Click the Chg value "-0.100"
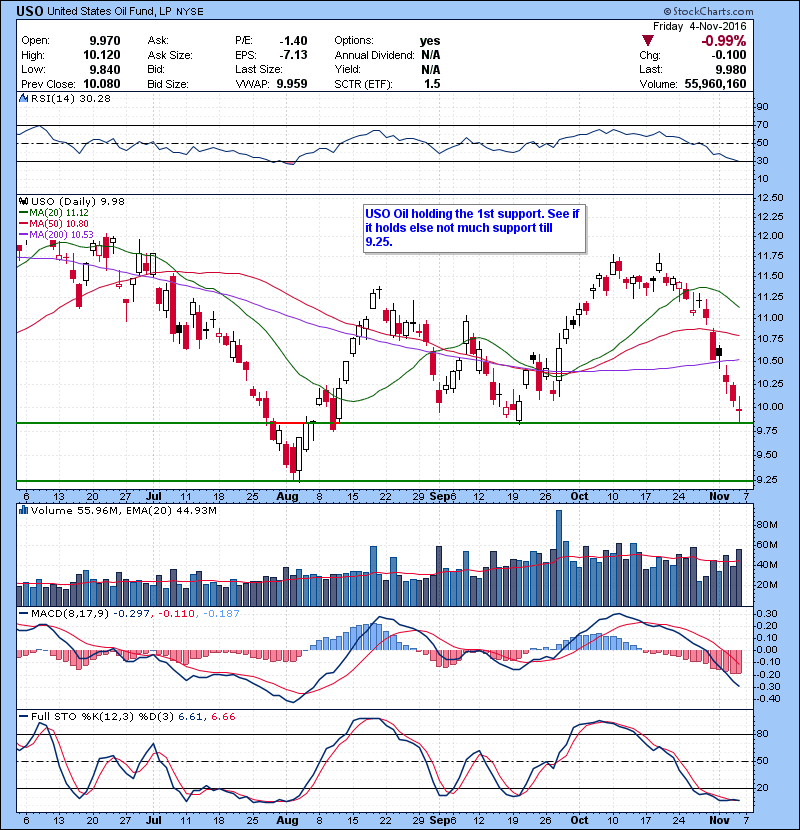Viewport: 800px width, 830px height. 728,55
